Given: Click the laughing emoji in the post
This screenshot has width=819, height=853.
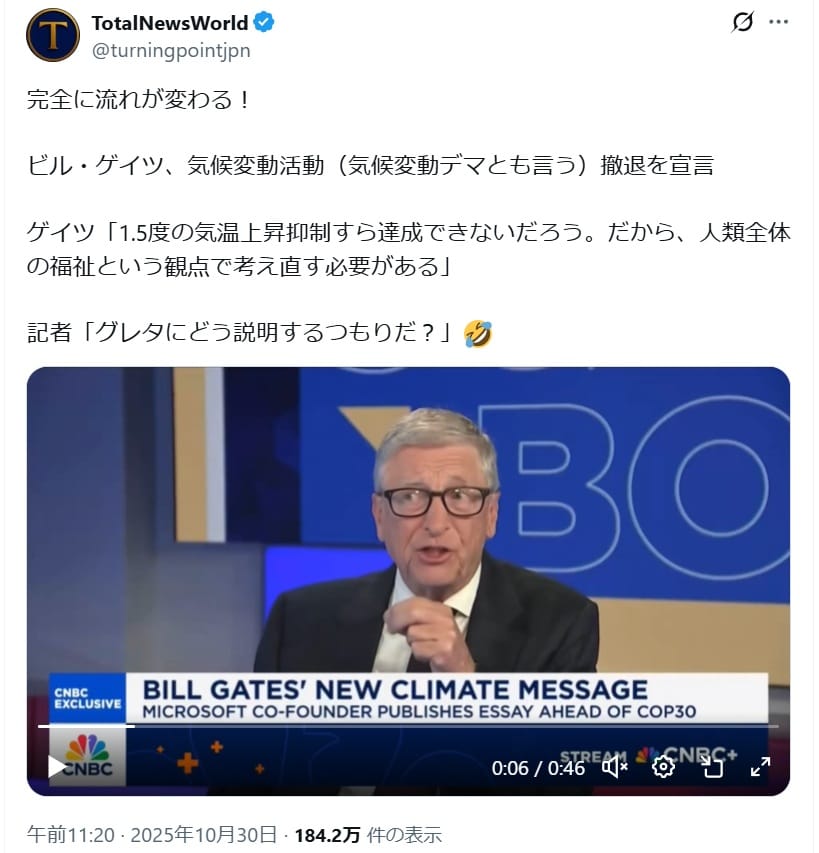Looking at the screenshot, I should tap(477, 333).
